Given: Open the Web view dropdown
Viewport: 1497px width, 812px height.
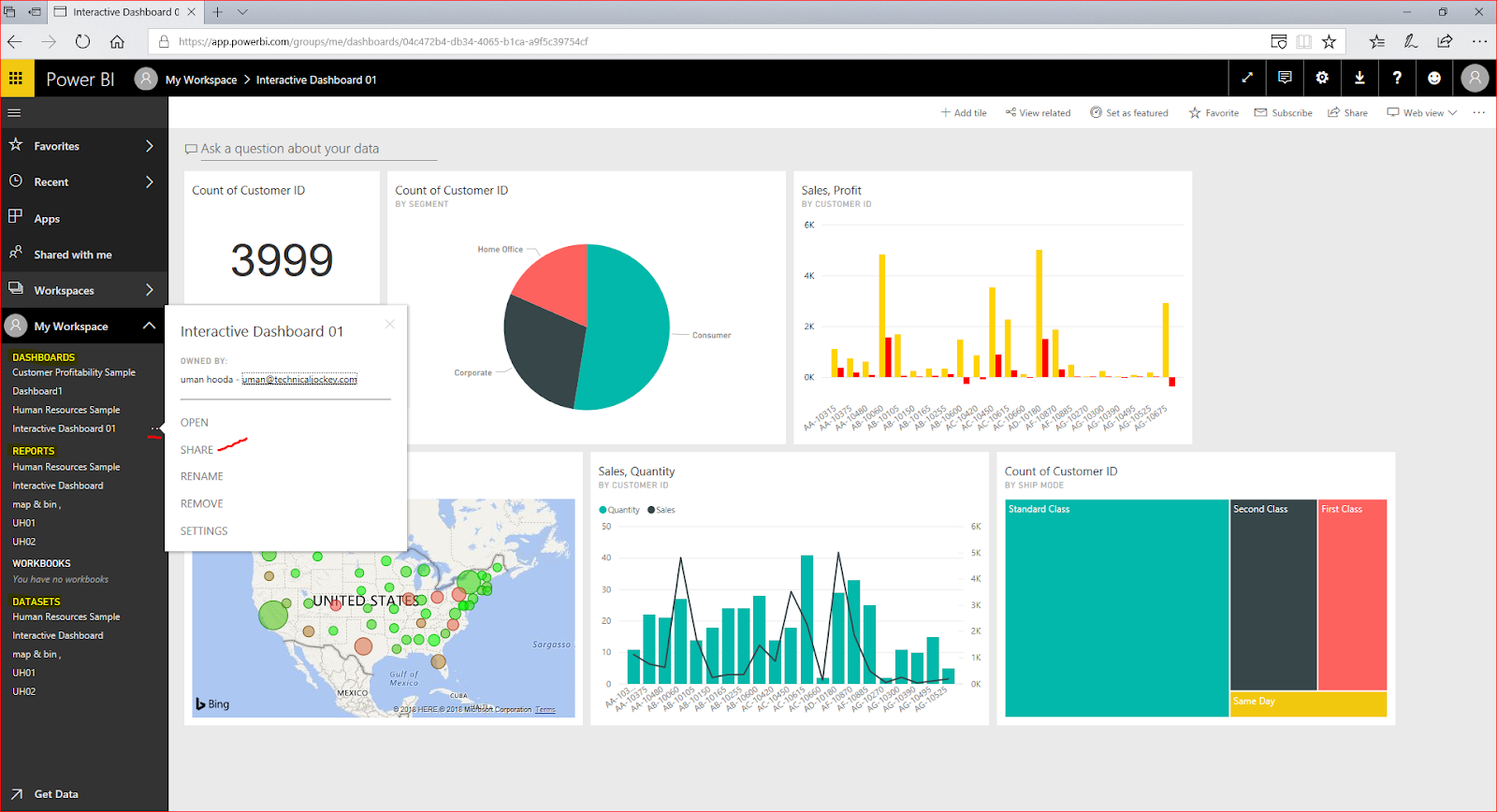Looking at the screenshot, I should 1421,112.
